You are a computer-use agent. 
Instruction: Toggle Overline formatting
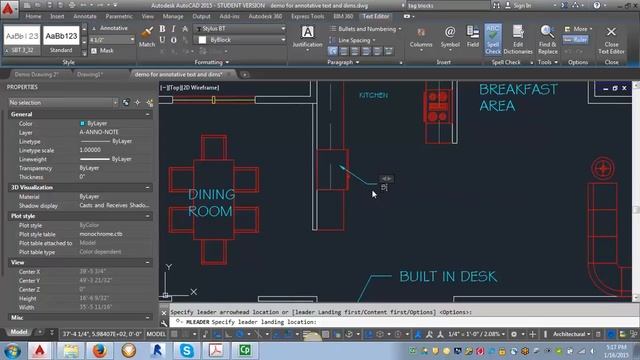pyautogui.click(x=173, y=40)
